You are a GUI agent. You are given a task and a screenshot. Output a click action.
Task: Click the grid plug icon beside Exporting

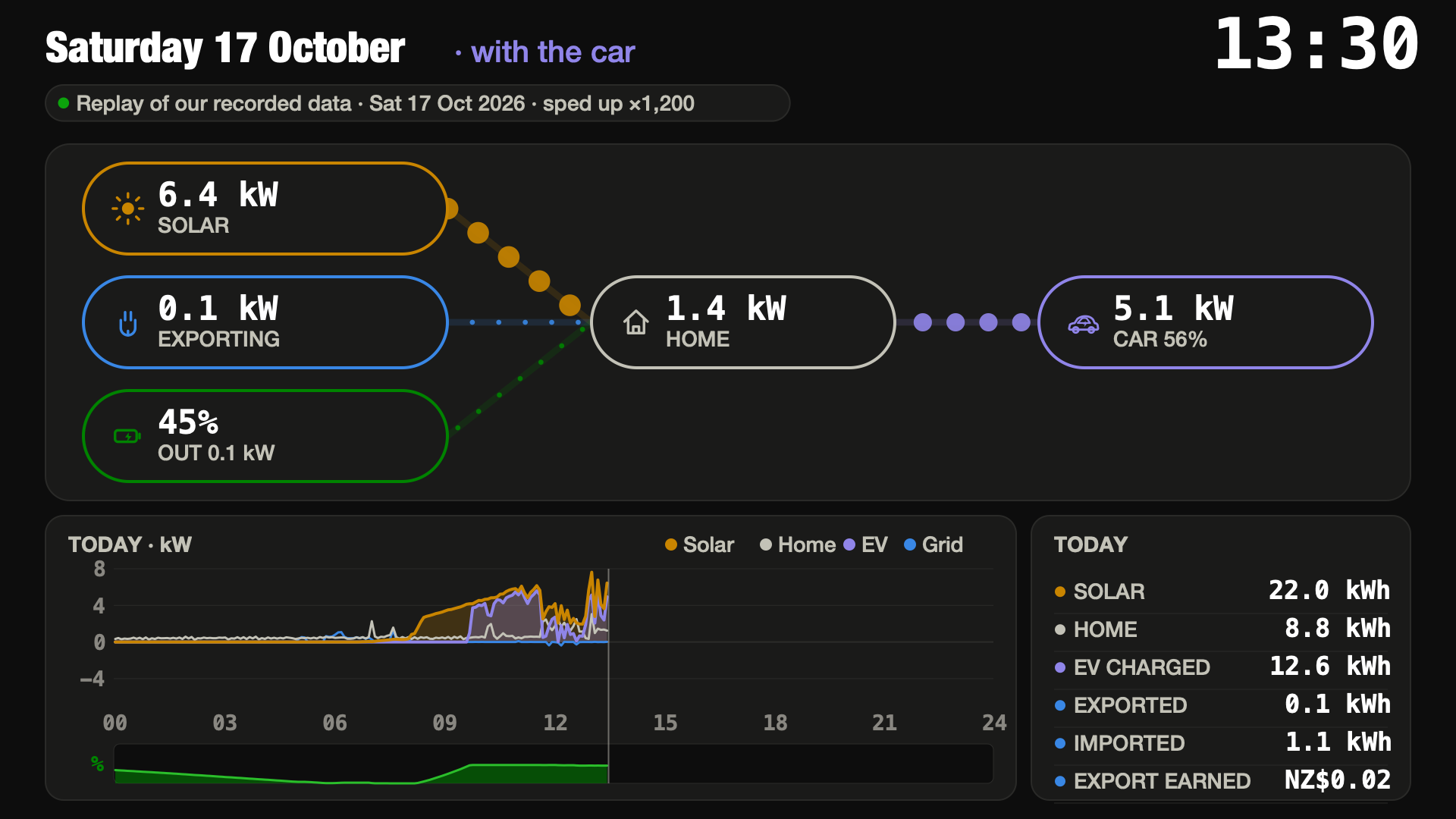pyautogui.click(x=127, y=323)
